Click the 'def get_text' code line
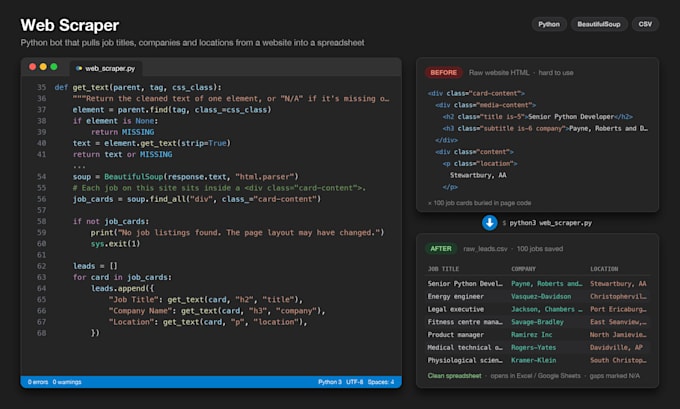This screenshot has height=409, width=680. point(138,87)
